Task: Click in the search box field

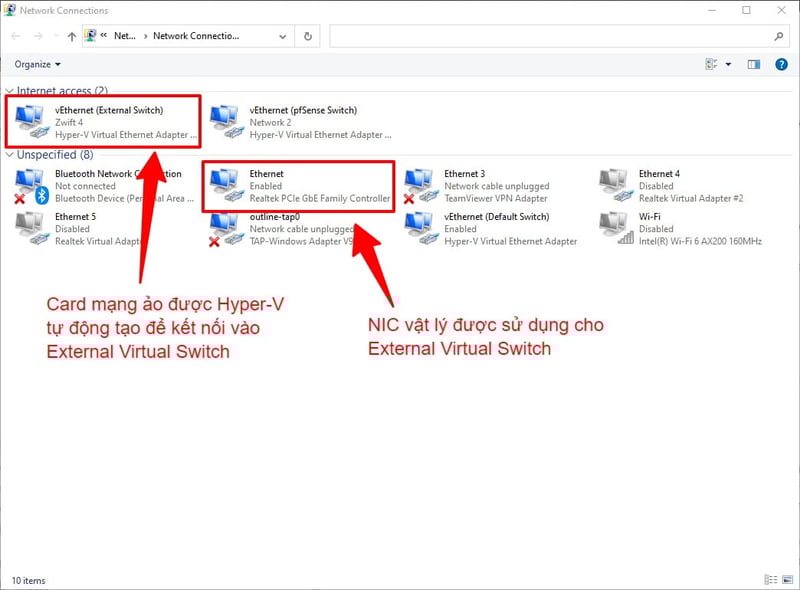Action: (550, 36)
